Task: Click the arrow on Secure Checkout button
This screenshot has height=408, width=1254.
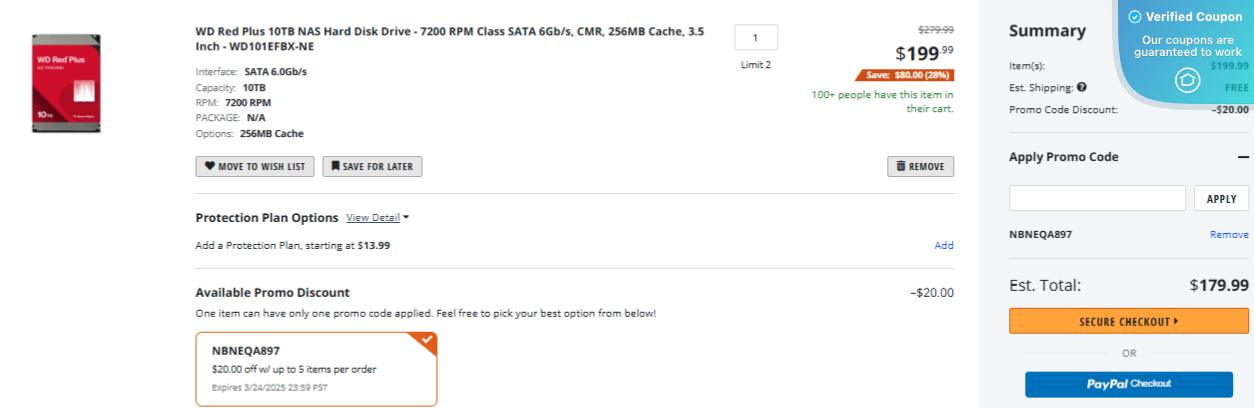Action: pyautogui.click(x=1176, y=322)
